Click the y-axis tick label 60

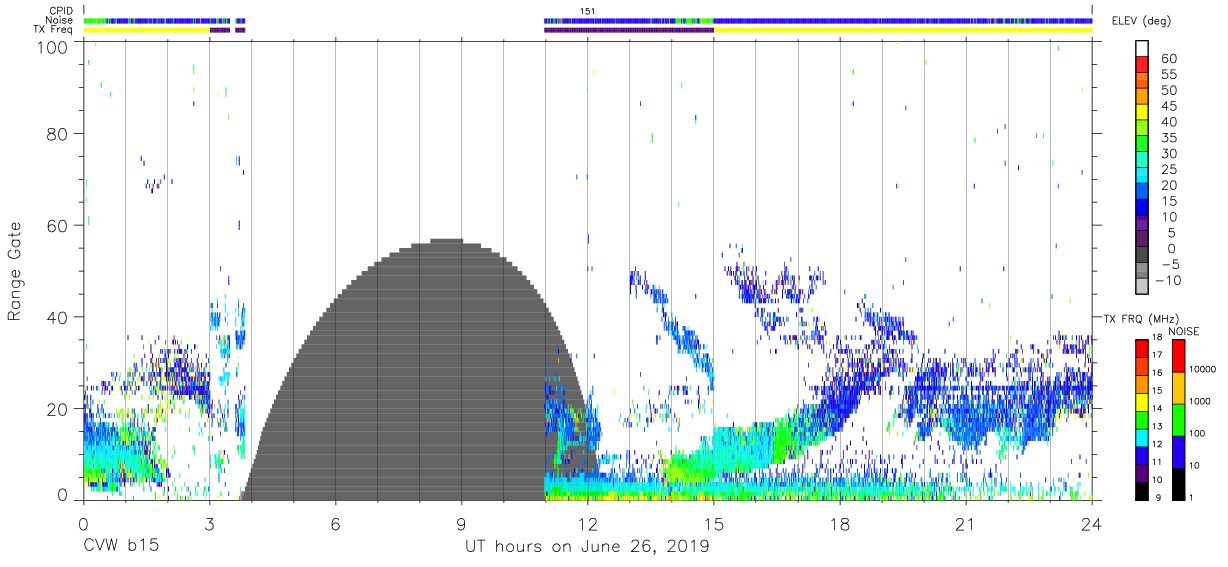click(x=57, y=226)
